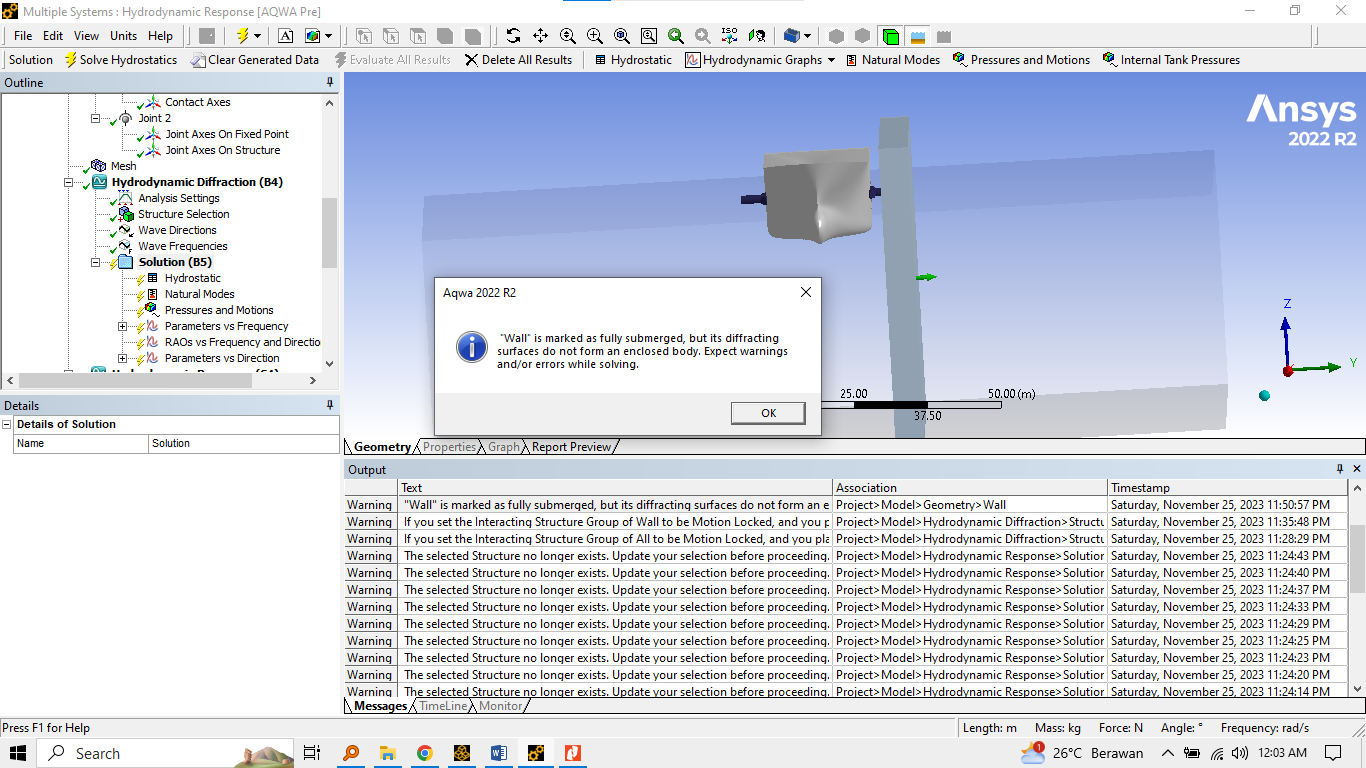The width and height of the screenshot is (1366, 768).
Task: Select Natural Modes tree item
Action: pyautogui.click(x=199, y=294)
